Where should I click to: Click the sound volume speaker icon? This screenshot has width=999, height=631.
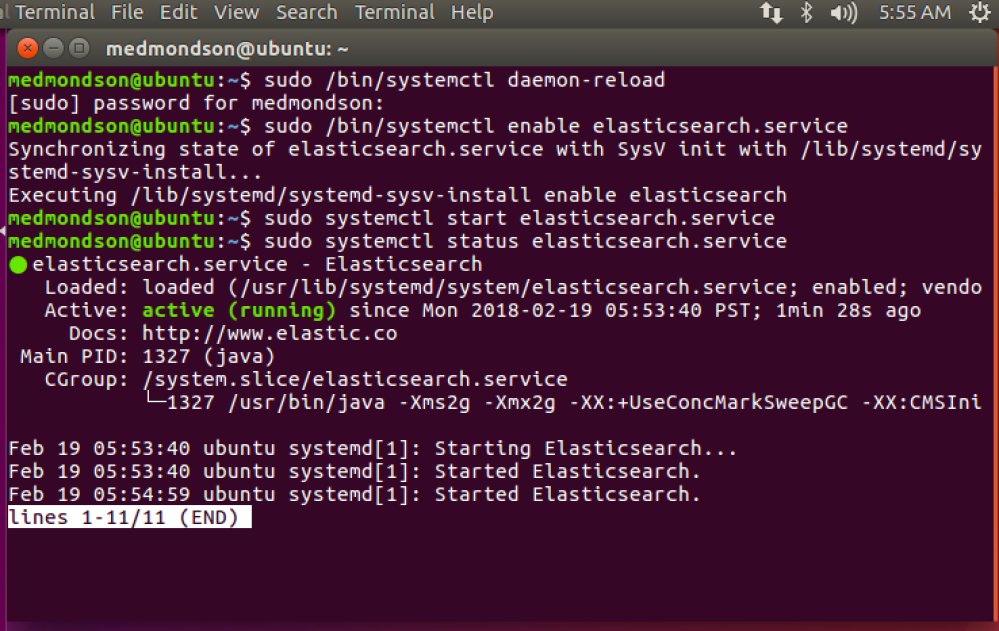(x=843, y=13)
